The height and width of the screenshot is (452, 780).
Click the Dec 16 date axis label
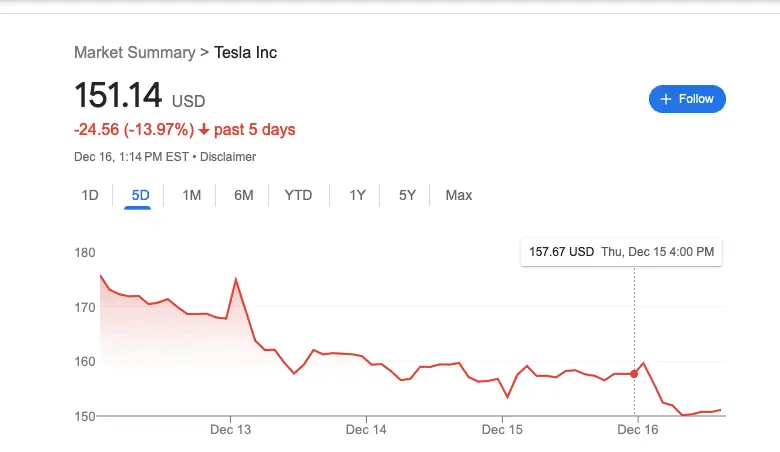coord(638,430)
